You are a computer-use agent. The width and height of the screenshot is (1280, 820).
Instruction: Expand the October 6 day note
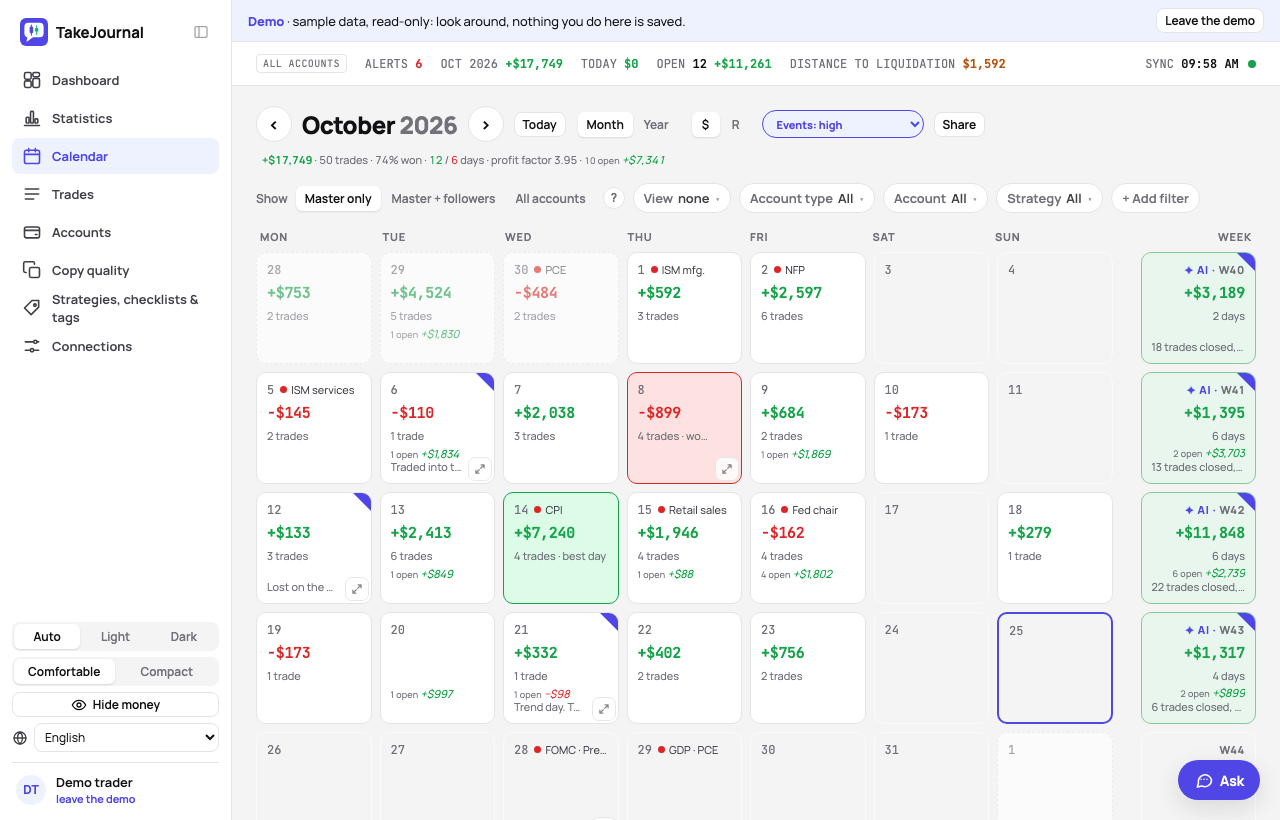(480, 468)
